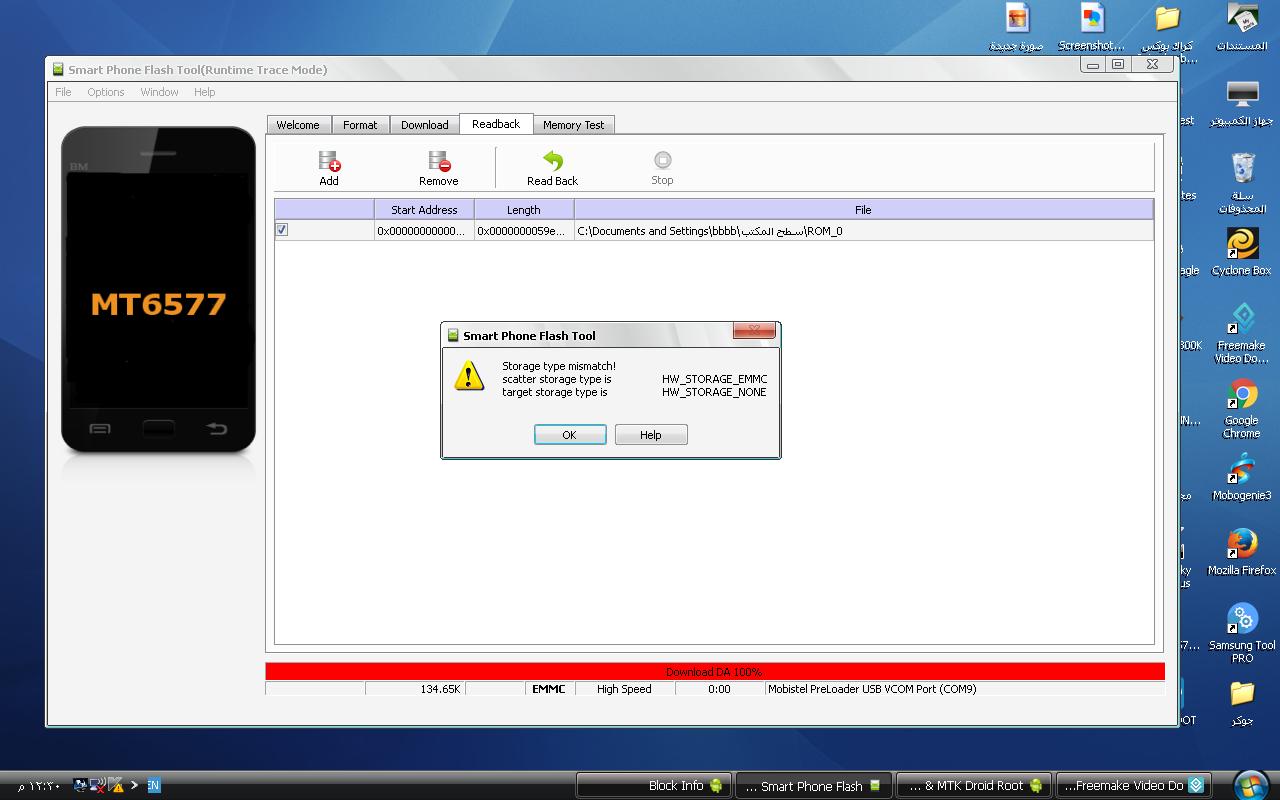Launch Mozilla Firefox desktop shortcut
Screen dimensions: 1280x800
point(1241,552)
